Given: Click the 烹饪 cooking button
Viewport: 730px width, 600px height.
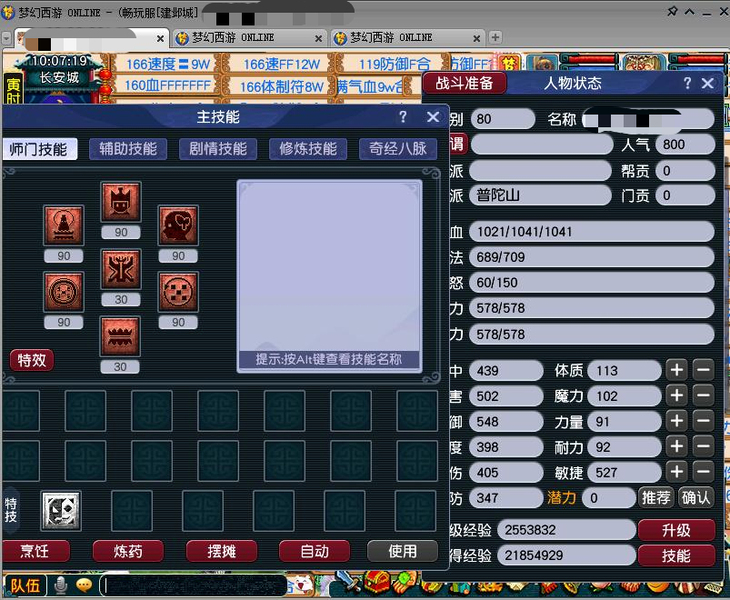Looking at the screenshot, I should 35,552.
